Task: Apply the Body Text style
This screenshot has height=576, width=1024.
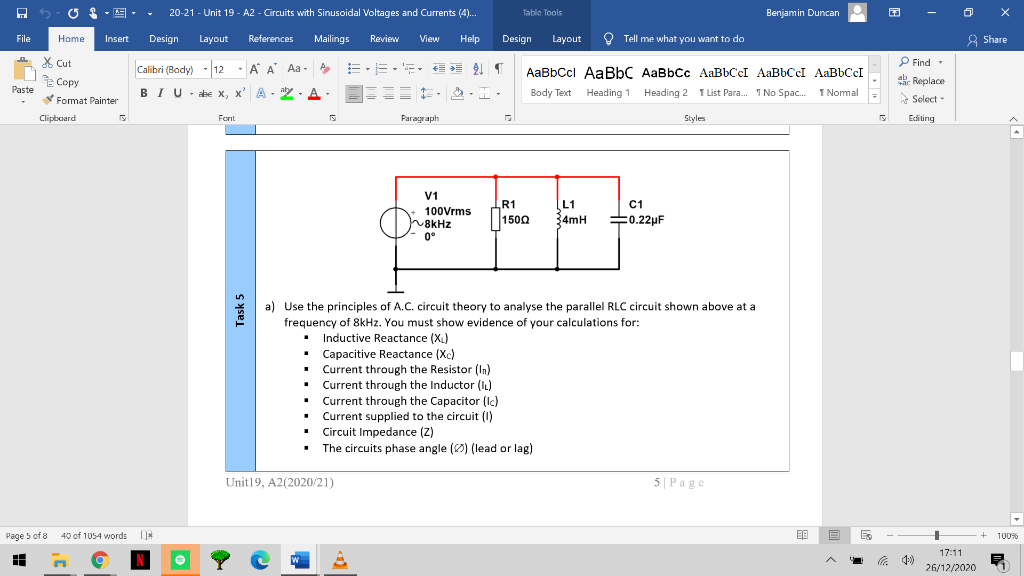Action: [551, 81]
